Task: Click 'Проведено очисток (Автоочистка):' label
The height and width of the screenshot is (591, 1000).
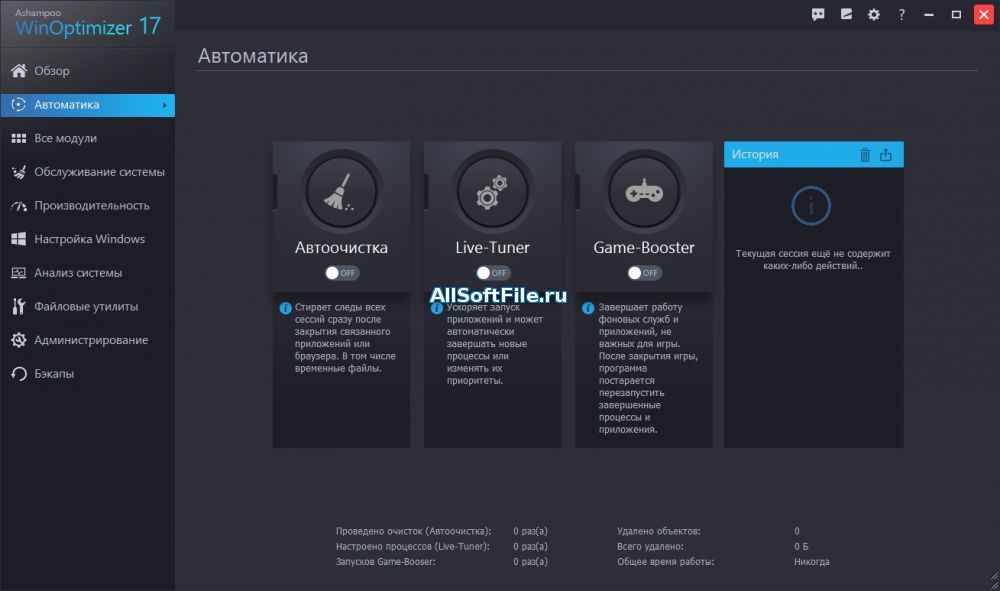Action: point(413,531)
